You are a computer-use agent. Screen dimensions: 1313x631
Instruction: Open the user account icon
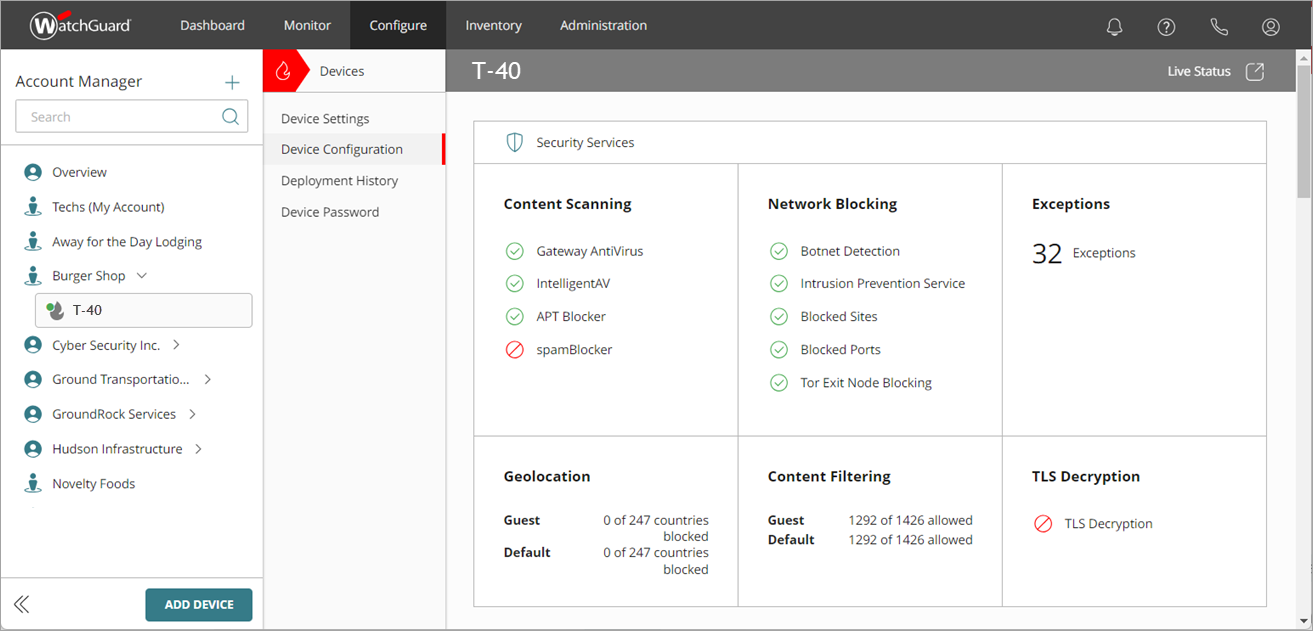tap(1270, 26)
